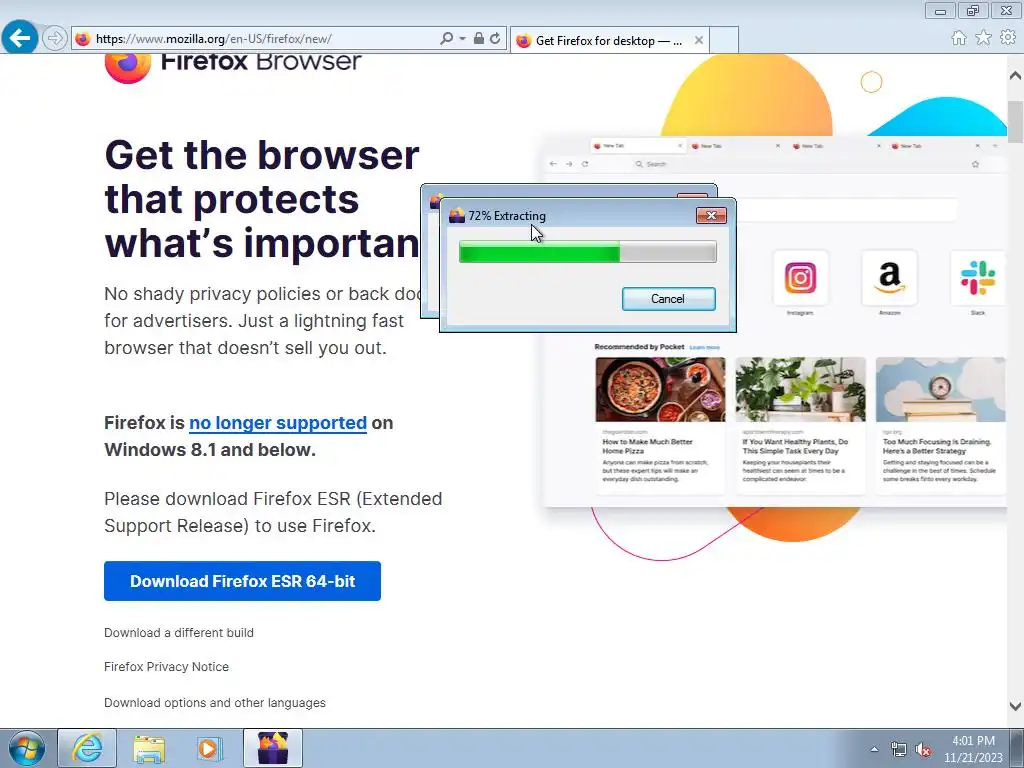Screen dimensions: 1024x768
Task: Open the 'no longer supported' link
Action: [x=278, y=423]
